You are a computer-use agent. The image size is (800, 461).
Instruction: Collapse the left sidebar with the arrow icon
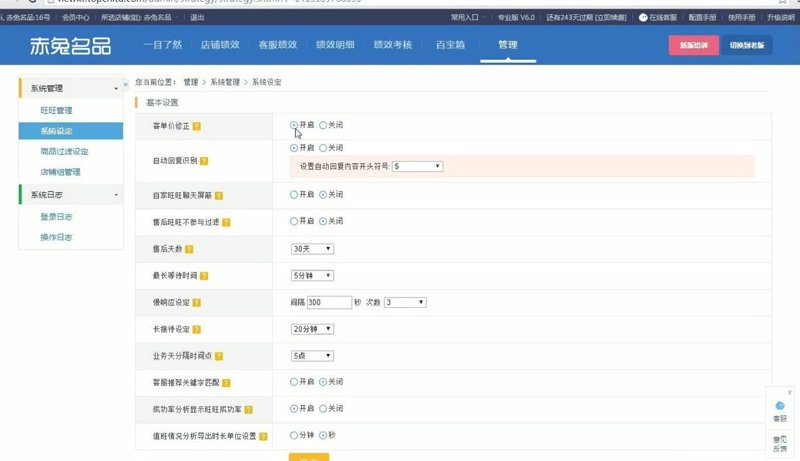pyautogui.click(x=126, y=84)
